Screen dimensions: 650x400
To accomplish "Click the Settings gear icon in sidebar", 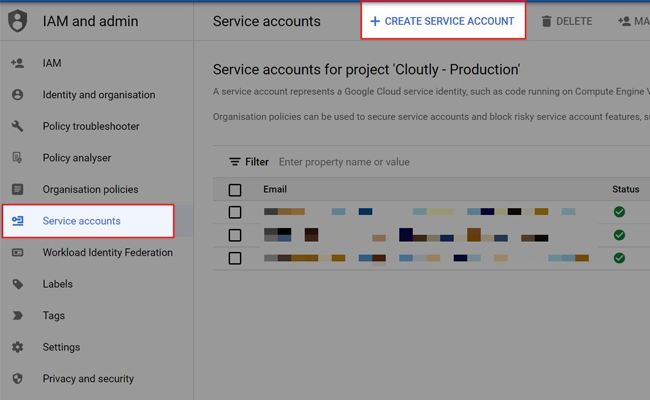I will 17,347.
